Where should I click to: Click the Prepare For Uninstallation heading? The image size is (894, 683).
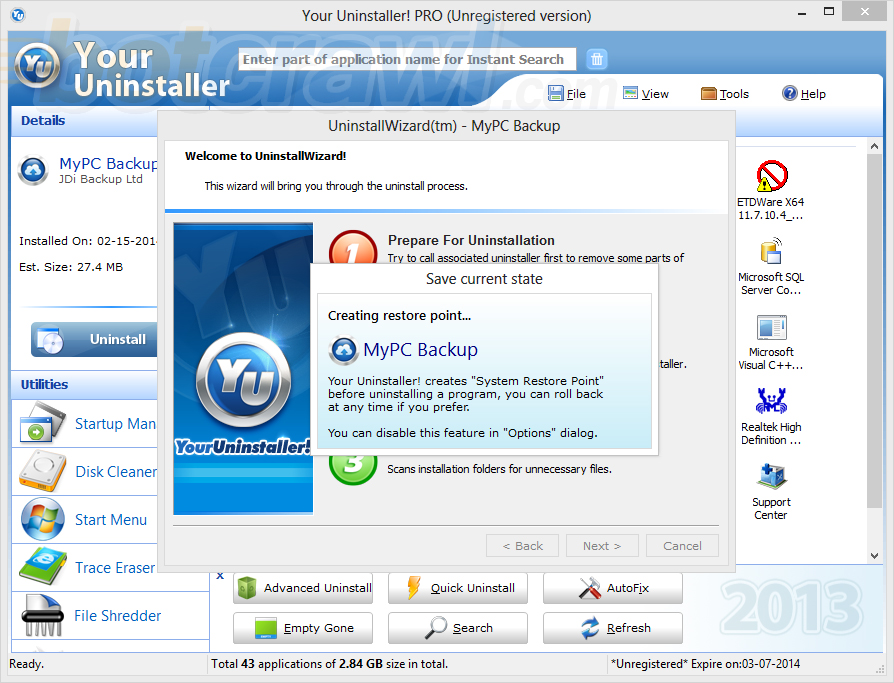471,240
